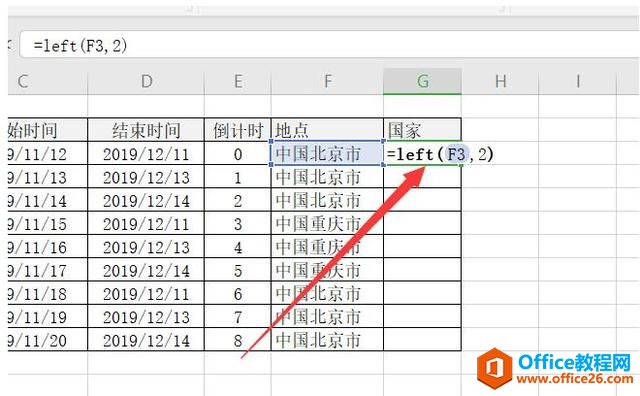The width and height of the screenshot is (640, 396).
Task: Select 中国重庆市 in the countdown 3 row
Action: (x=327, y=223)
